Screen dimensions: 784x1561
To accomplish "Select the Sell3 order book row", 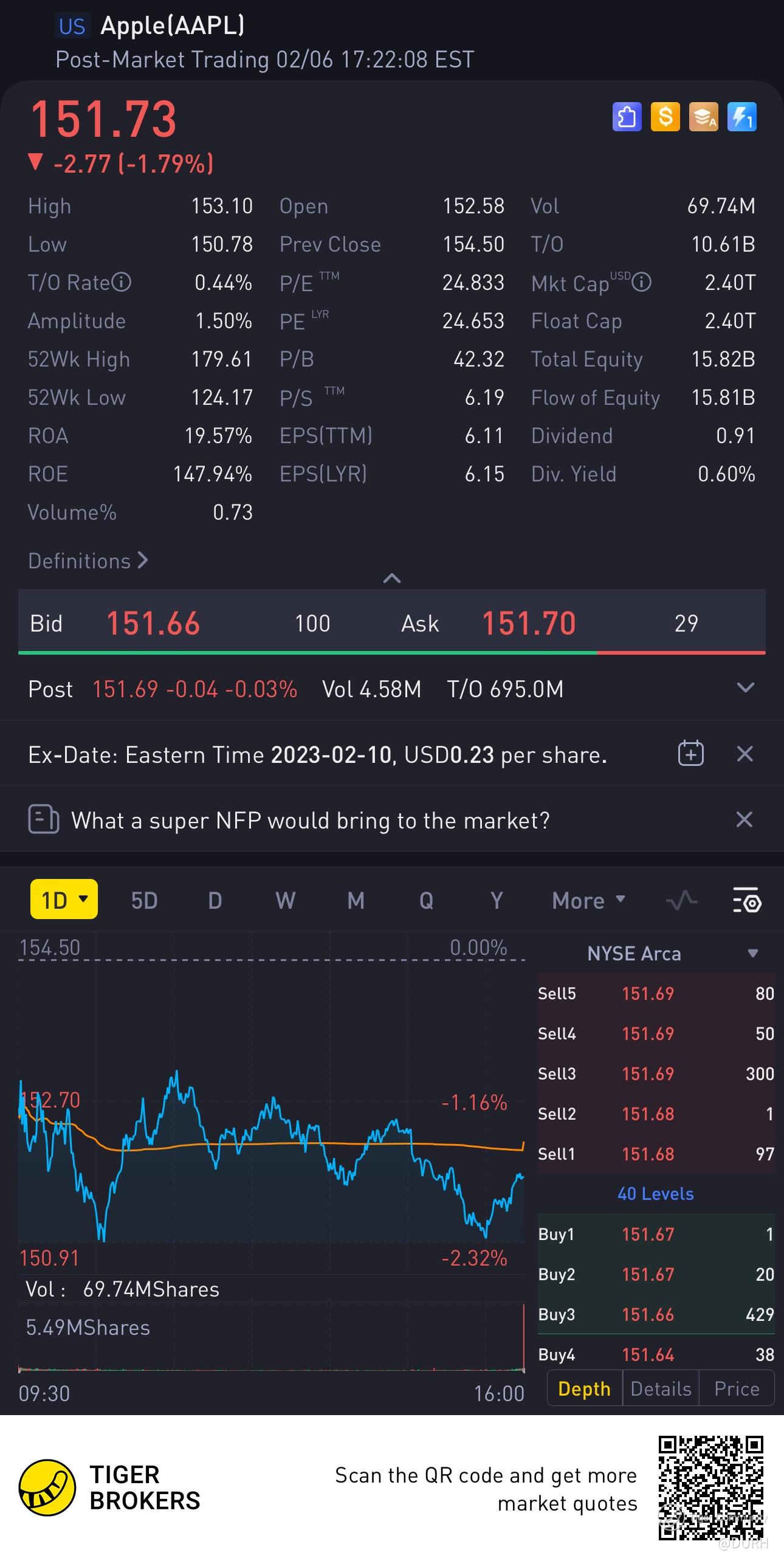I will (x=656, y=1073).
